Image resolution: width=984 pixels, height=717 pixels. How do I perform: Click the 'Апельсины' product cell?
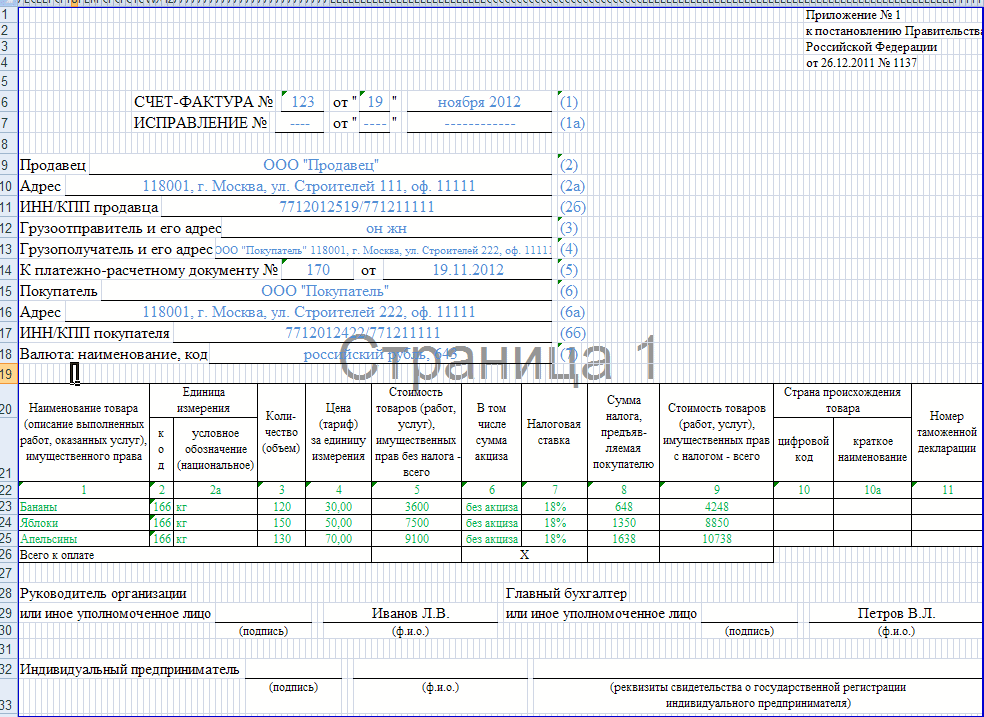pos(84,539)
